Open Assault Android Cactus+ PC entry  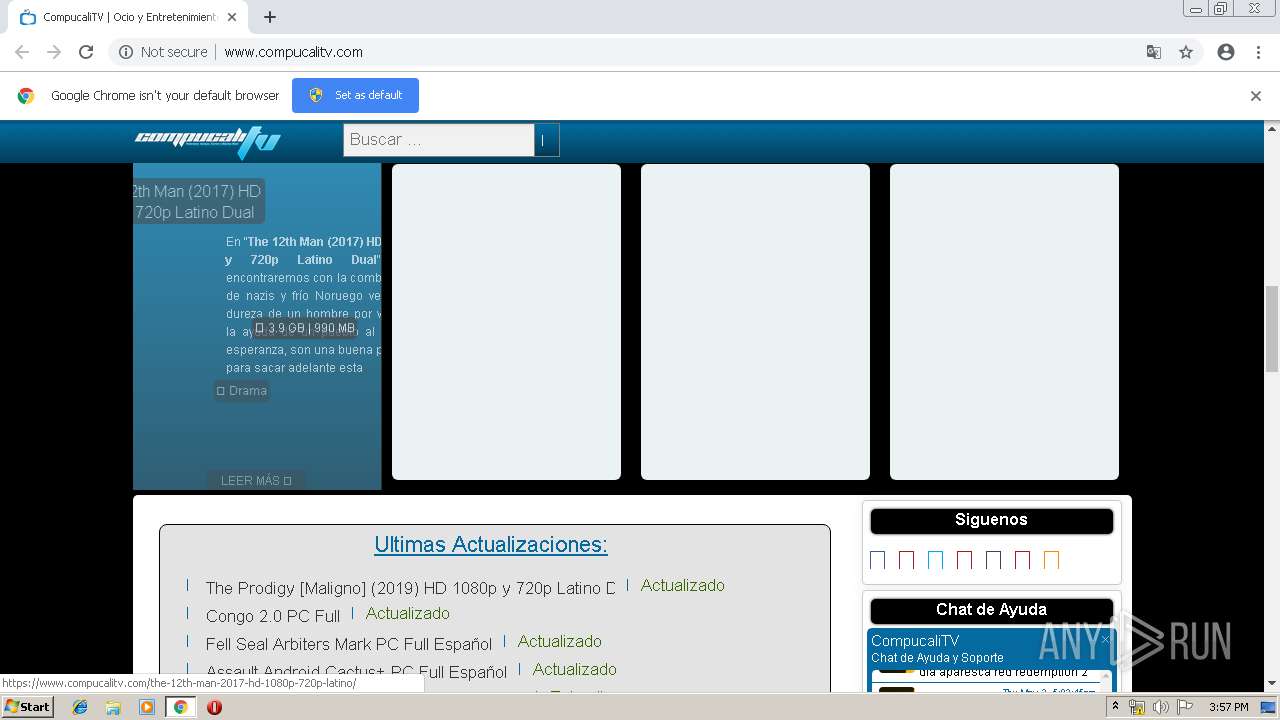click(357, 672)
